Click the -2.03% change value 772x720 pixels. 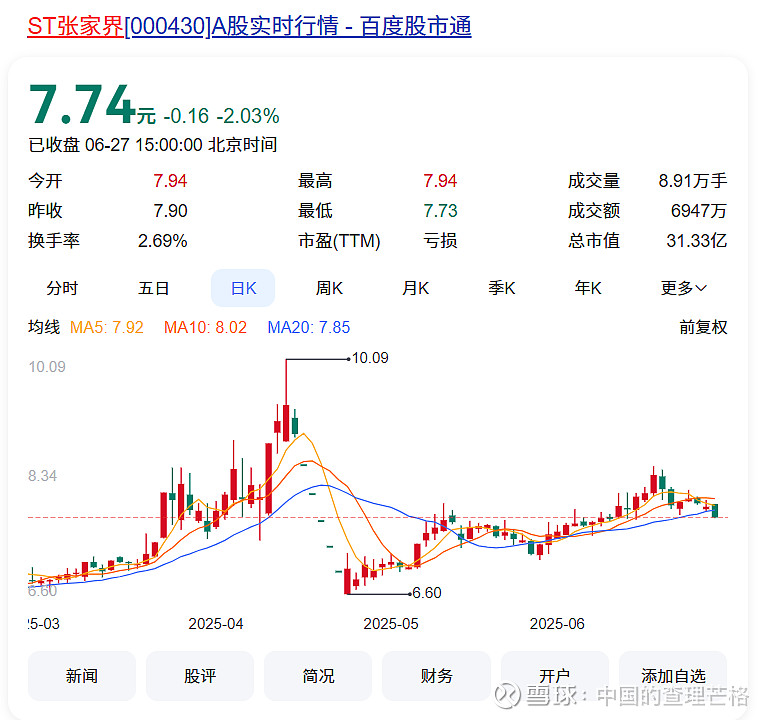(248, 116)
